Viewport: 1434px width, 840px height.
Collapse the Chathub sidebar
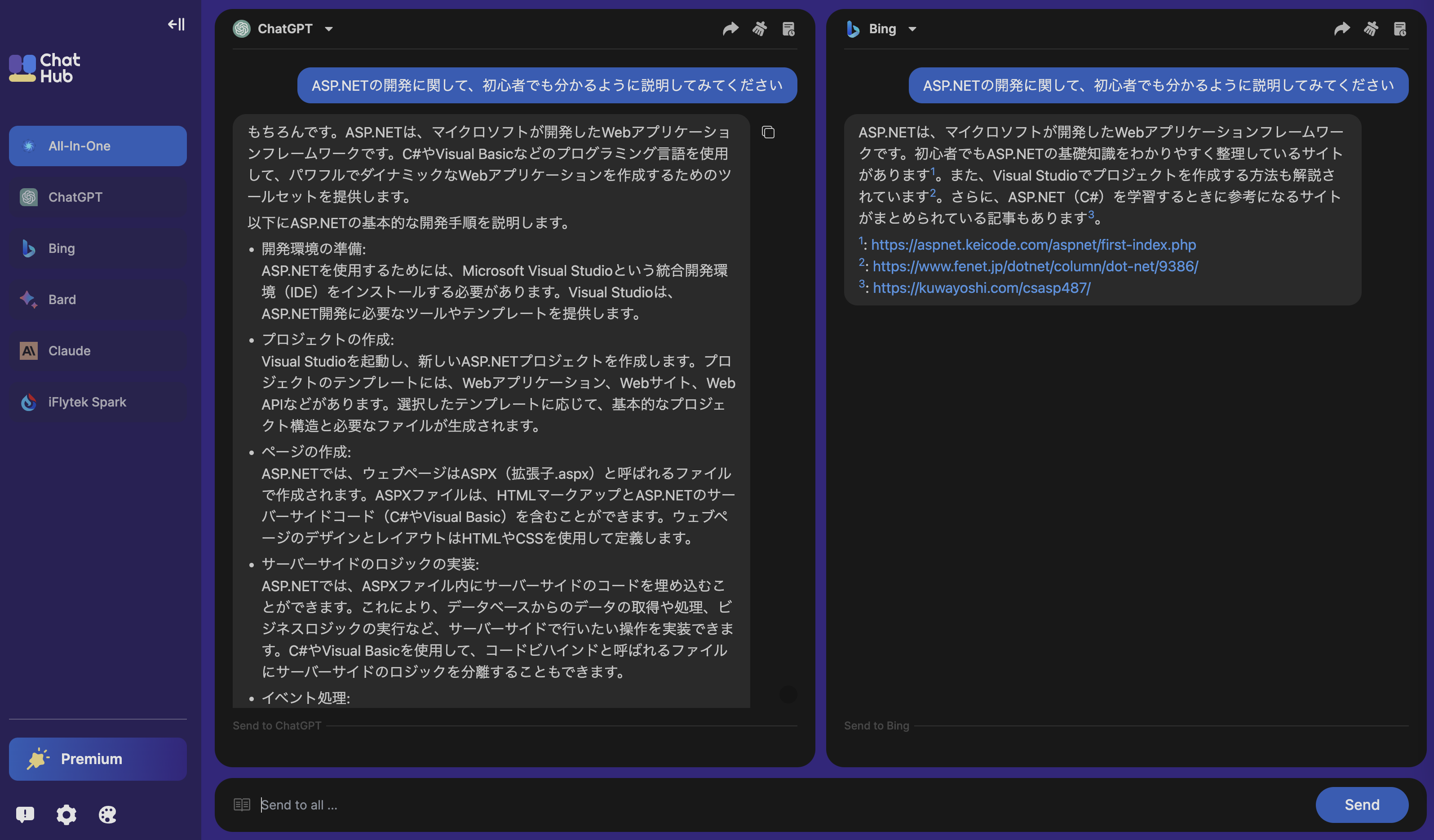click(x=175, y=24)
